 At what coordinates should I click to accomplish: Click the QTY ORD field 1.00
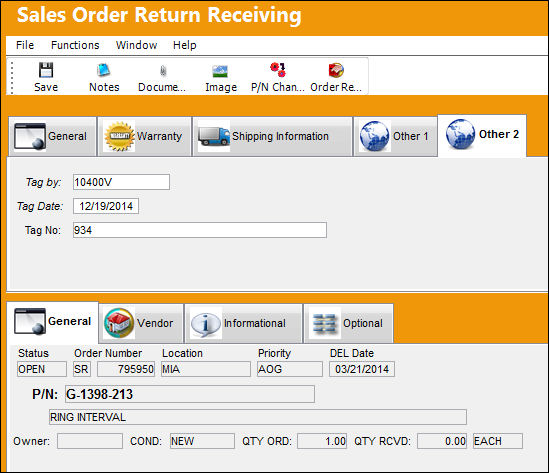(322, 441)
